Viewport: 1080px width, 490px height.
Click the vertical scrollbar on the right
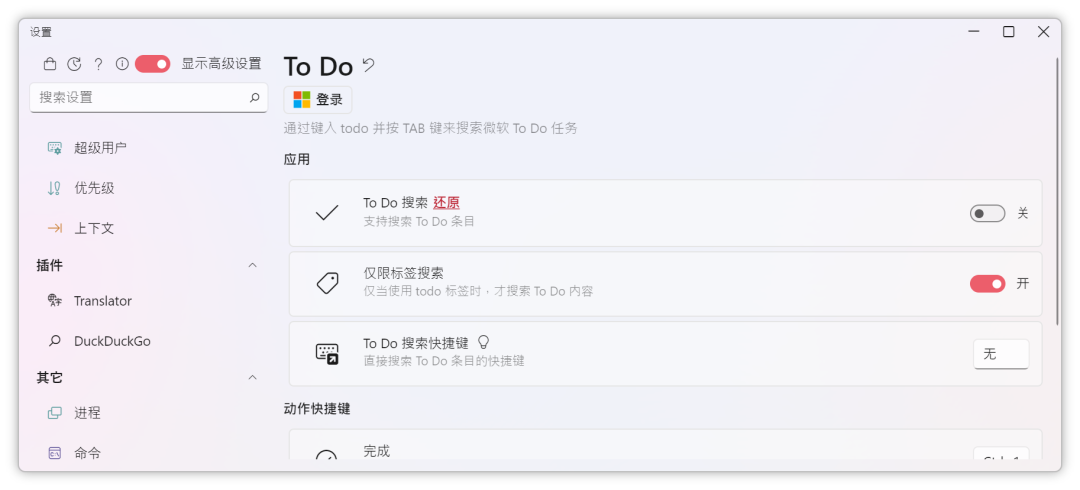coord(1057,192)
